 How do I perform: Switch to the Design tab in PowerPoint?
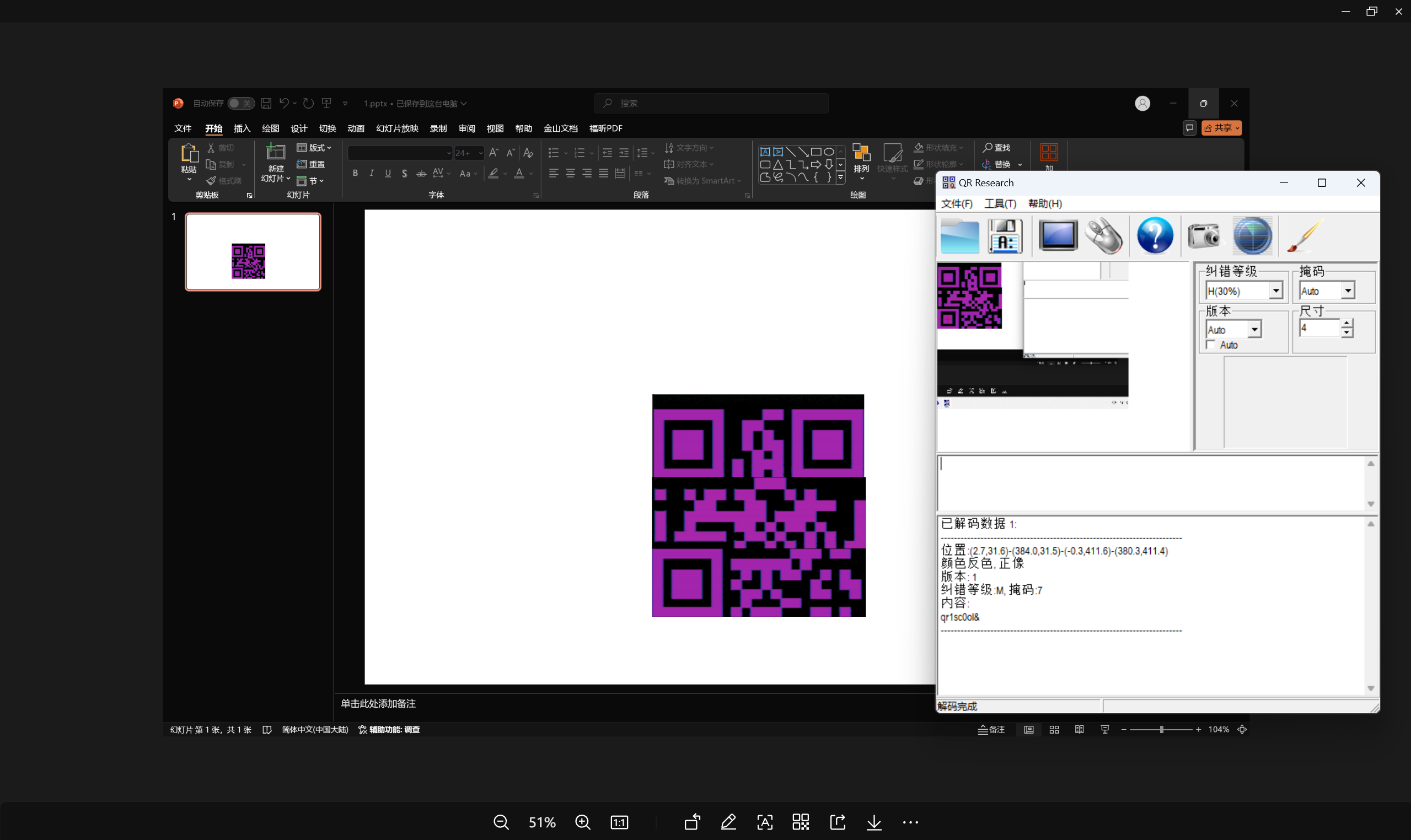coord(299,128)
